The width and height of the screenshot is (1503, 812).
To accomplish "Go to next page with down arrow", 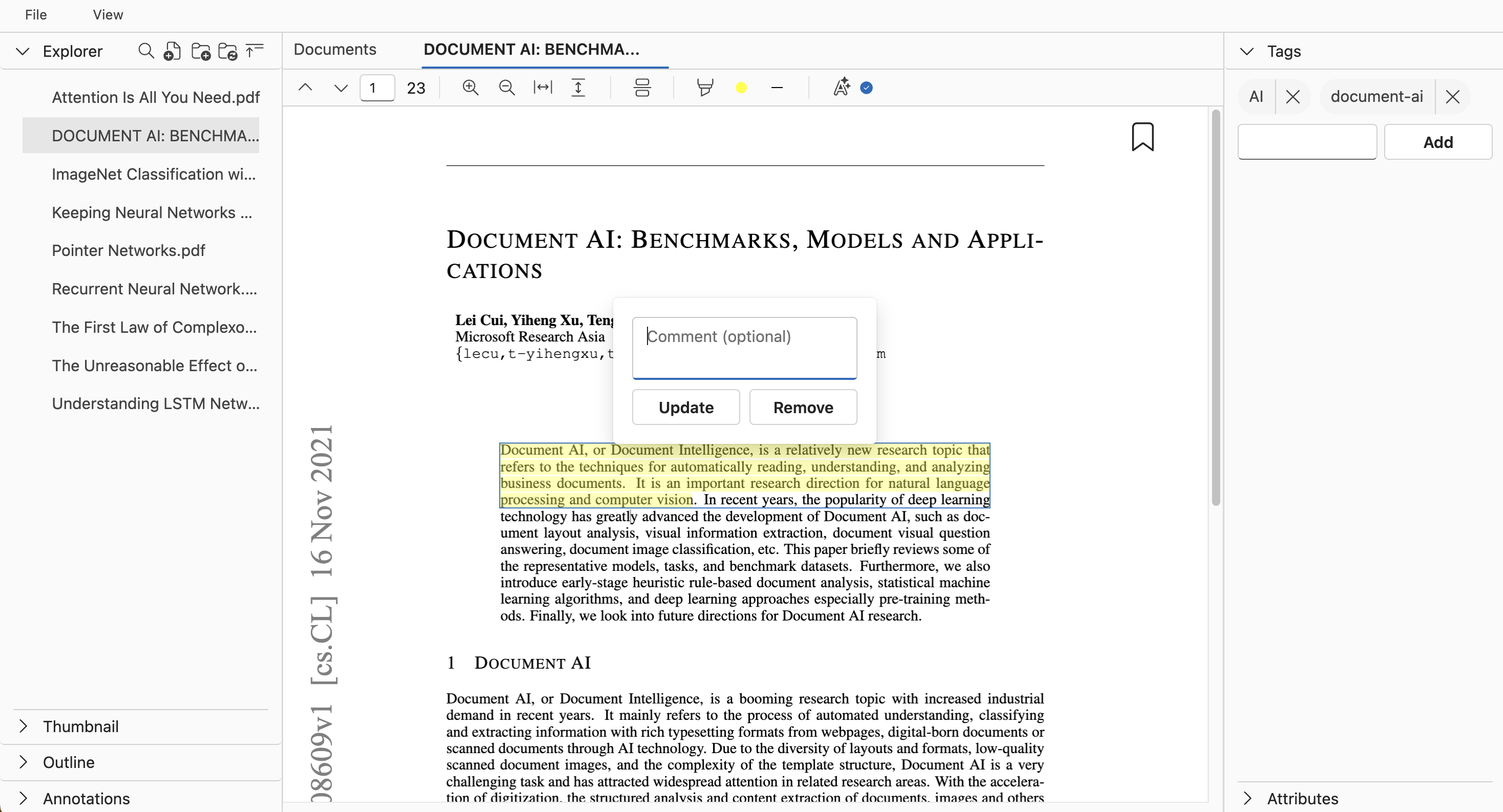I will click(x=341, y=88).
